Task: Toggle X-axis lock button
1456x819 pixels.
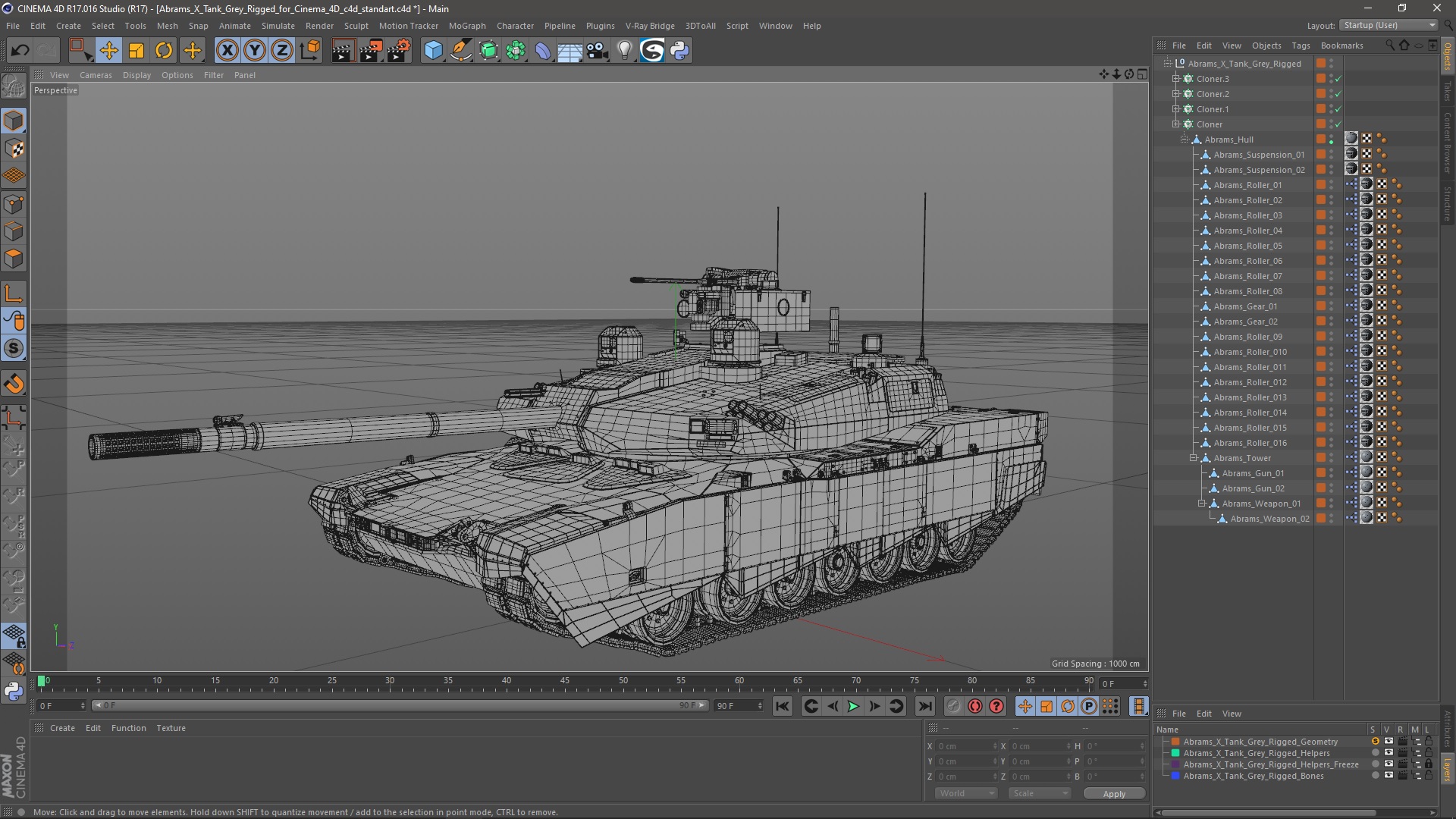Action: (227, 50)
